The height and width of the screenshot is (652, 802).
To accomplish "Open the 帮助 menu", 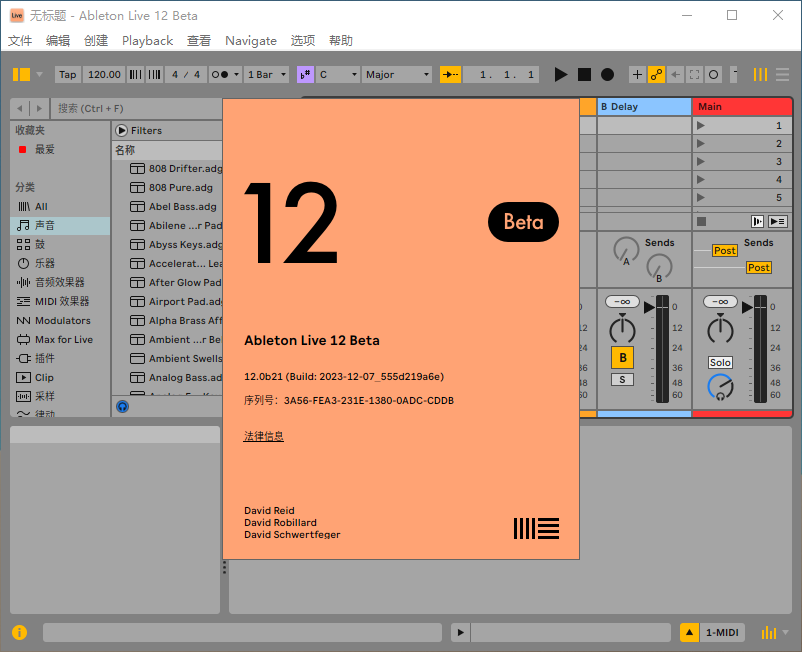I will pos(339,41).
